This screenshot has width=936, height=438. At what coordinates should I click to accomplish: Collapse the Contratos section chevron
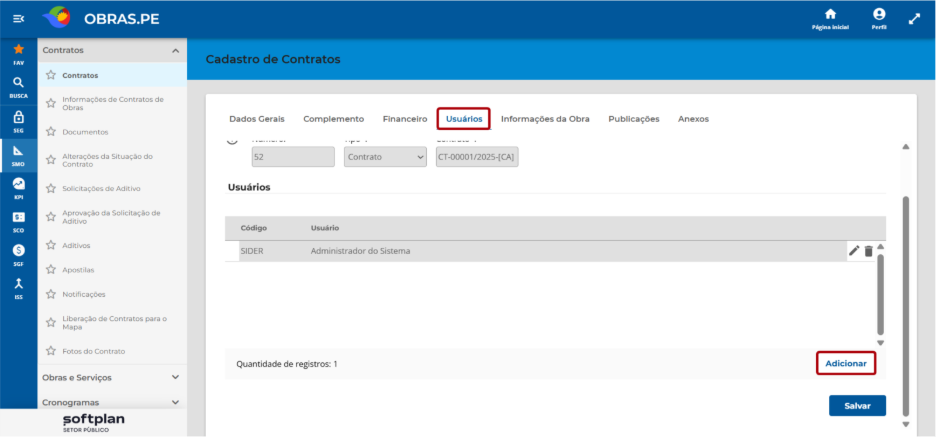176,51
